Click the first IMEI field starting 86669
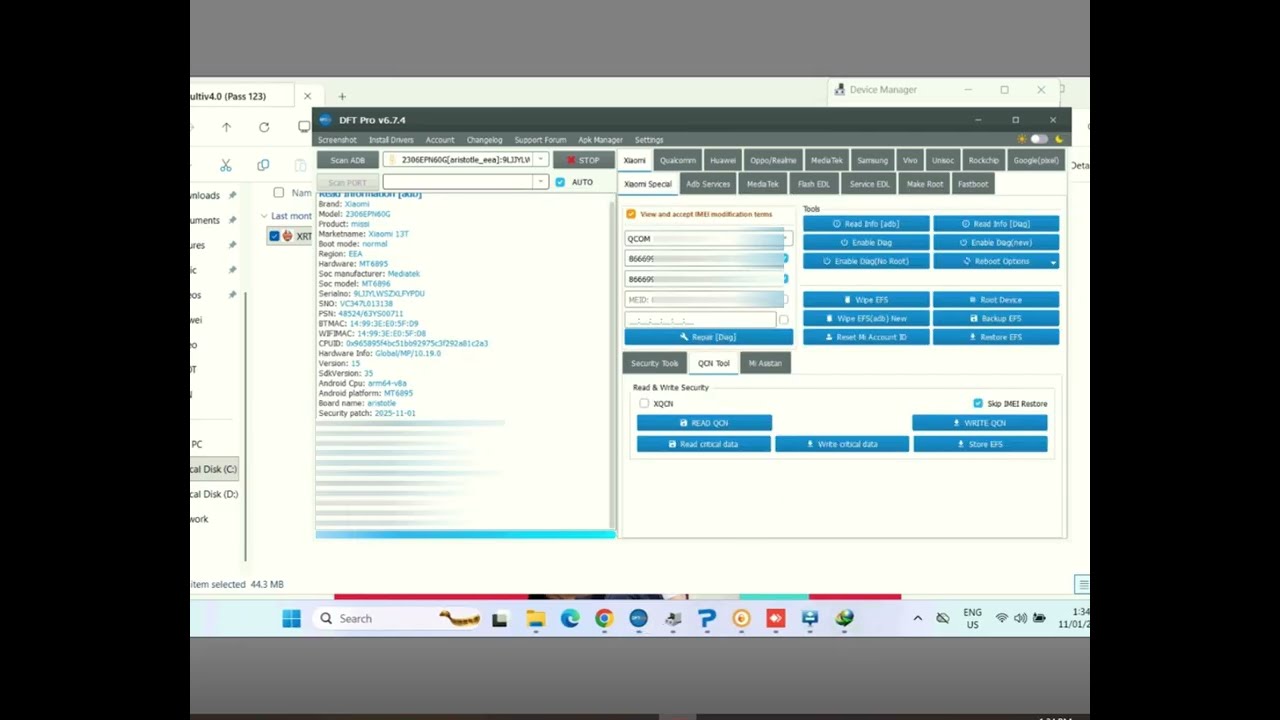This screenshot has width=1280, height=720. pyautogui.click(x=706, y=259)
